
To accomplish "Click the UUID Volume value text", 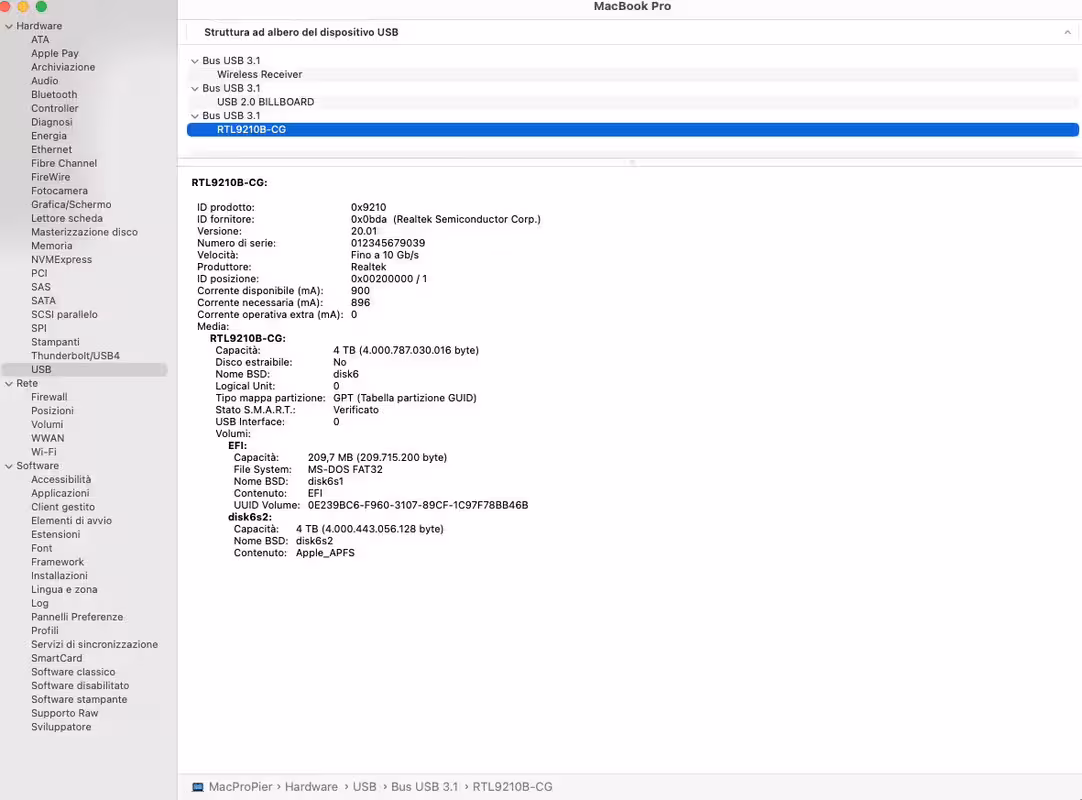I will point(417,505).
